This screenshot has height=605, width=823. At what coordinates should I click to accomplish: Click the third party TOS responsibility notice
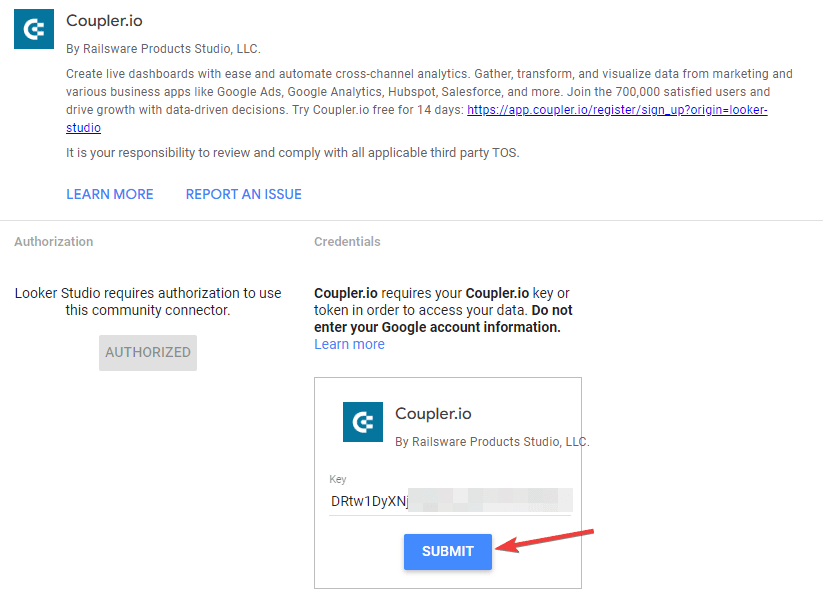(293, 153)
